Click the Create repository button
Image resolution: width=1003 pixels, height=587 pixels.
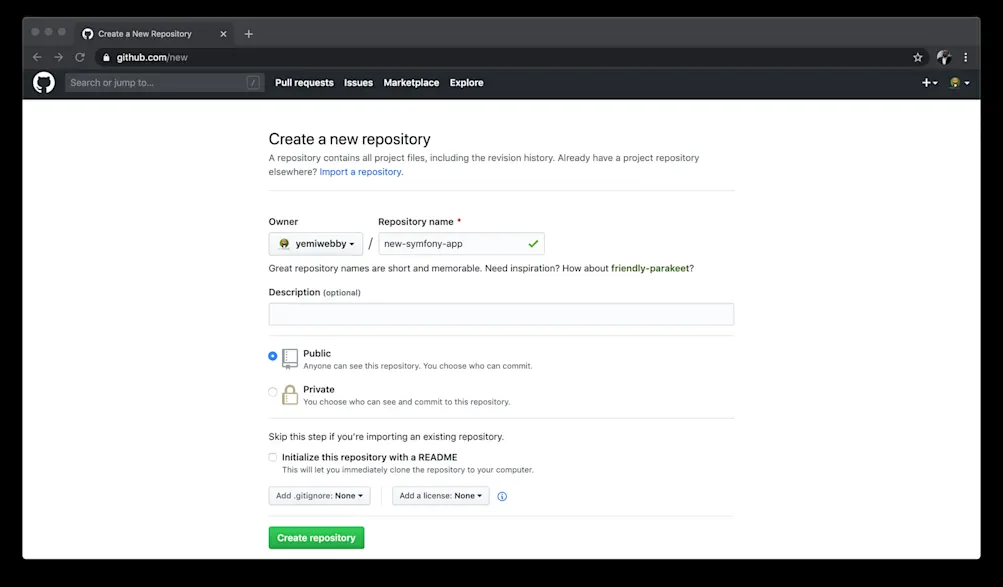click(316, 537)
